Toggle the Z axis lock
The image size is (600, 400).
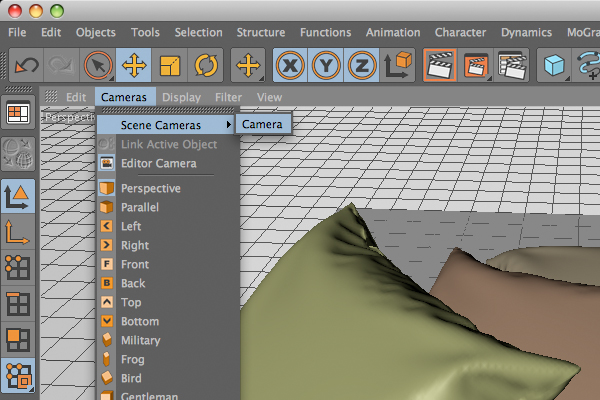click(361, 65)
